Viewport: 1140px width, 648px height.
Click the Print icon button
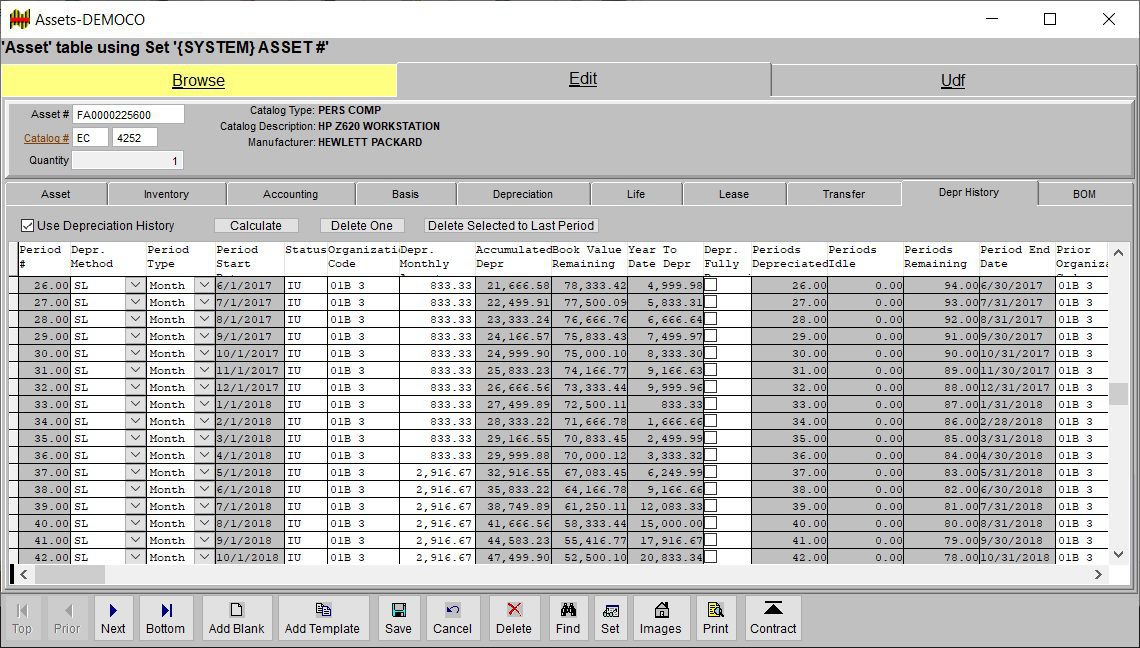[x=715, y=610]
